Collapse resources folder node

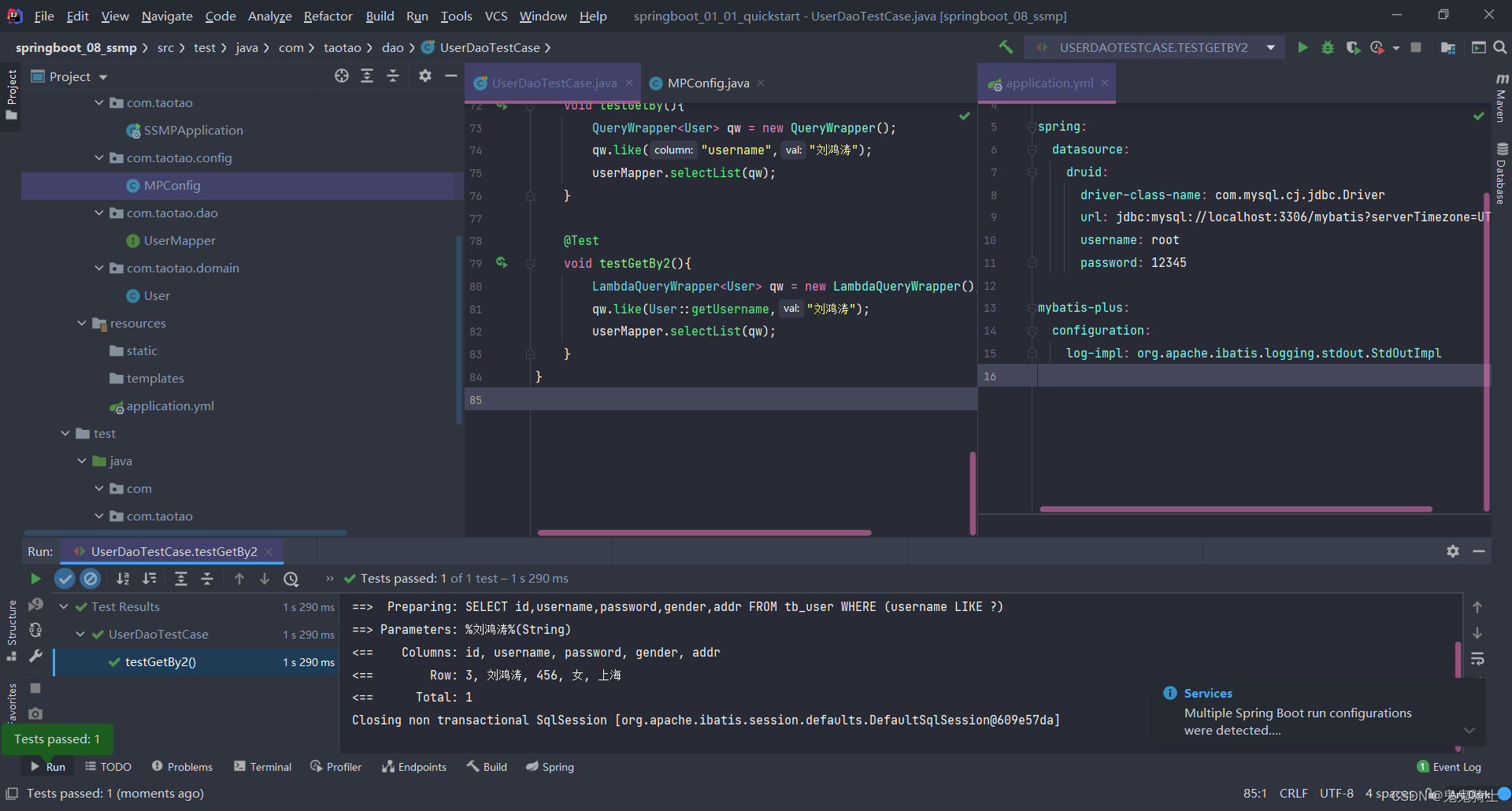[82, 323]
